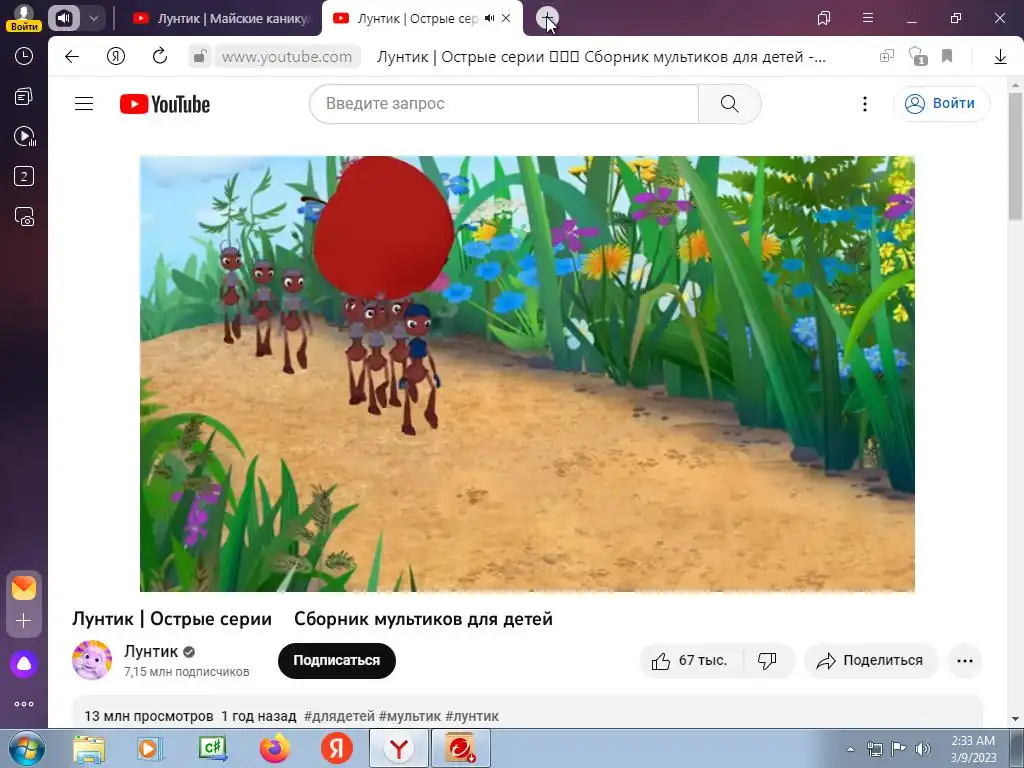Open the red Яндекс icon in taskbar
Screen dimensions: 1024x768
[x=337, y=749]
